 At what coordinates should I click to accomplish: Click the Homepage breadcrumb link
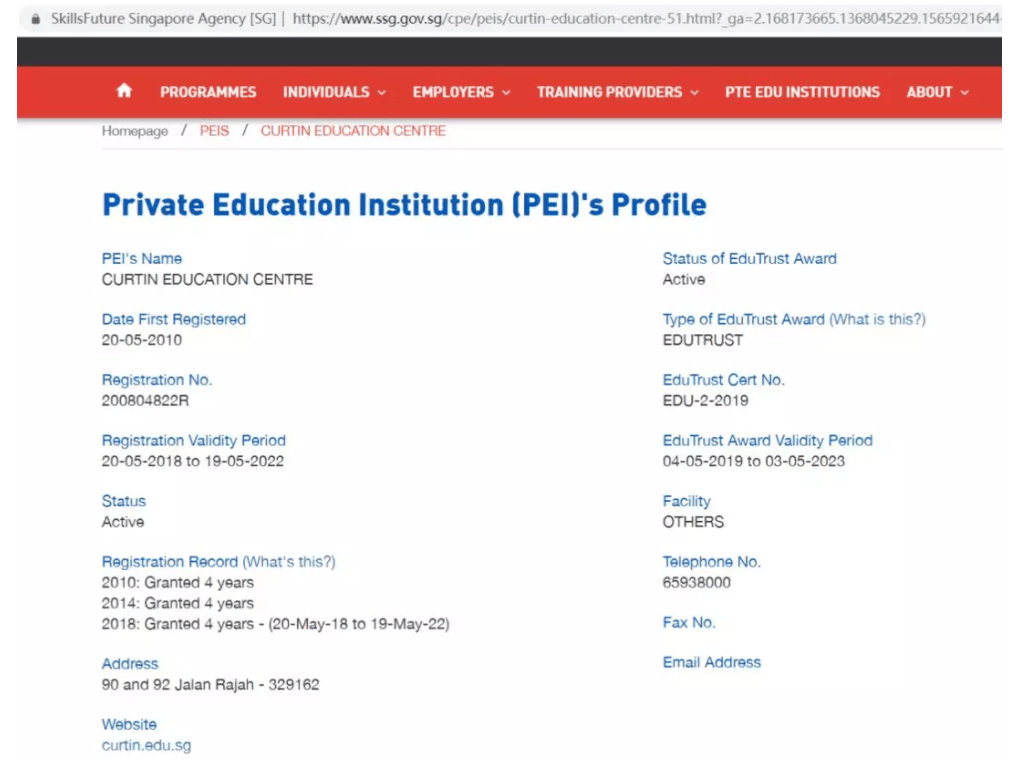[135, 131]
